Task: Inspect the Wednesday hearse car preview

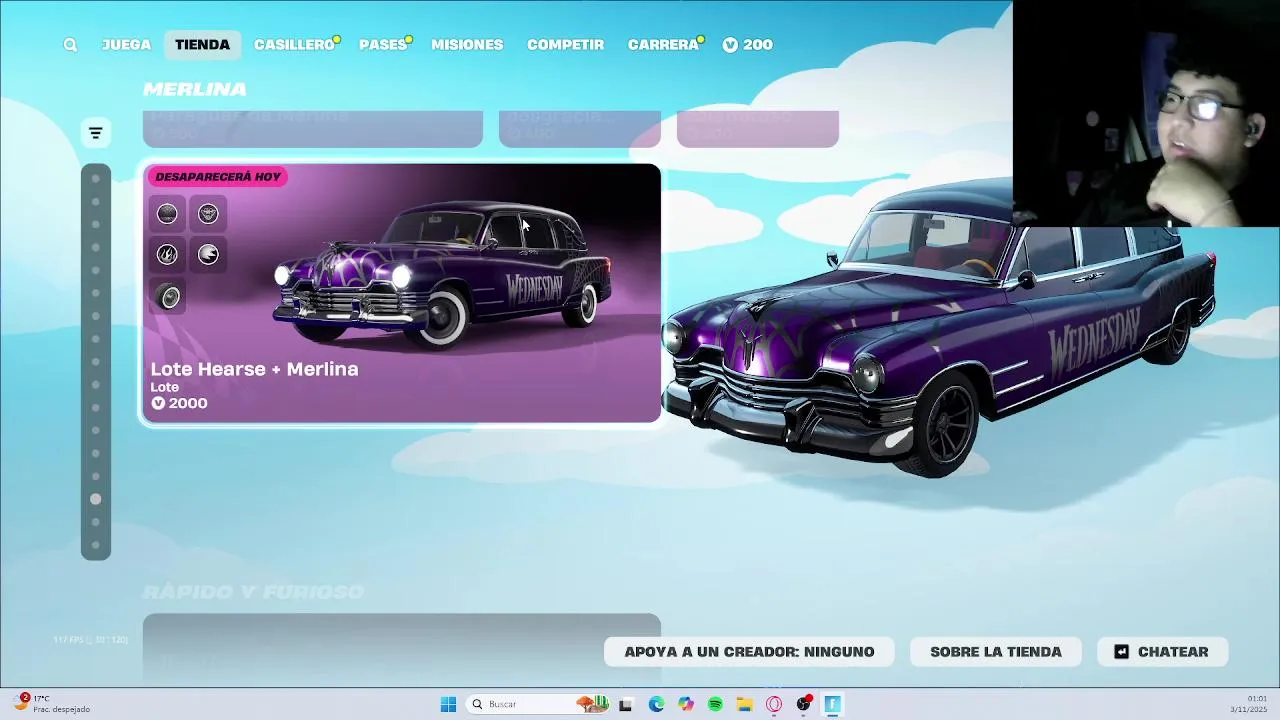Action: tap(940, 330)
